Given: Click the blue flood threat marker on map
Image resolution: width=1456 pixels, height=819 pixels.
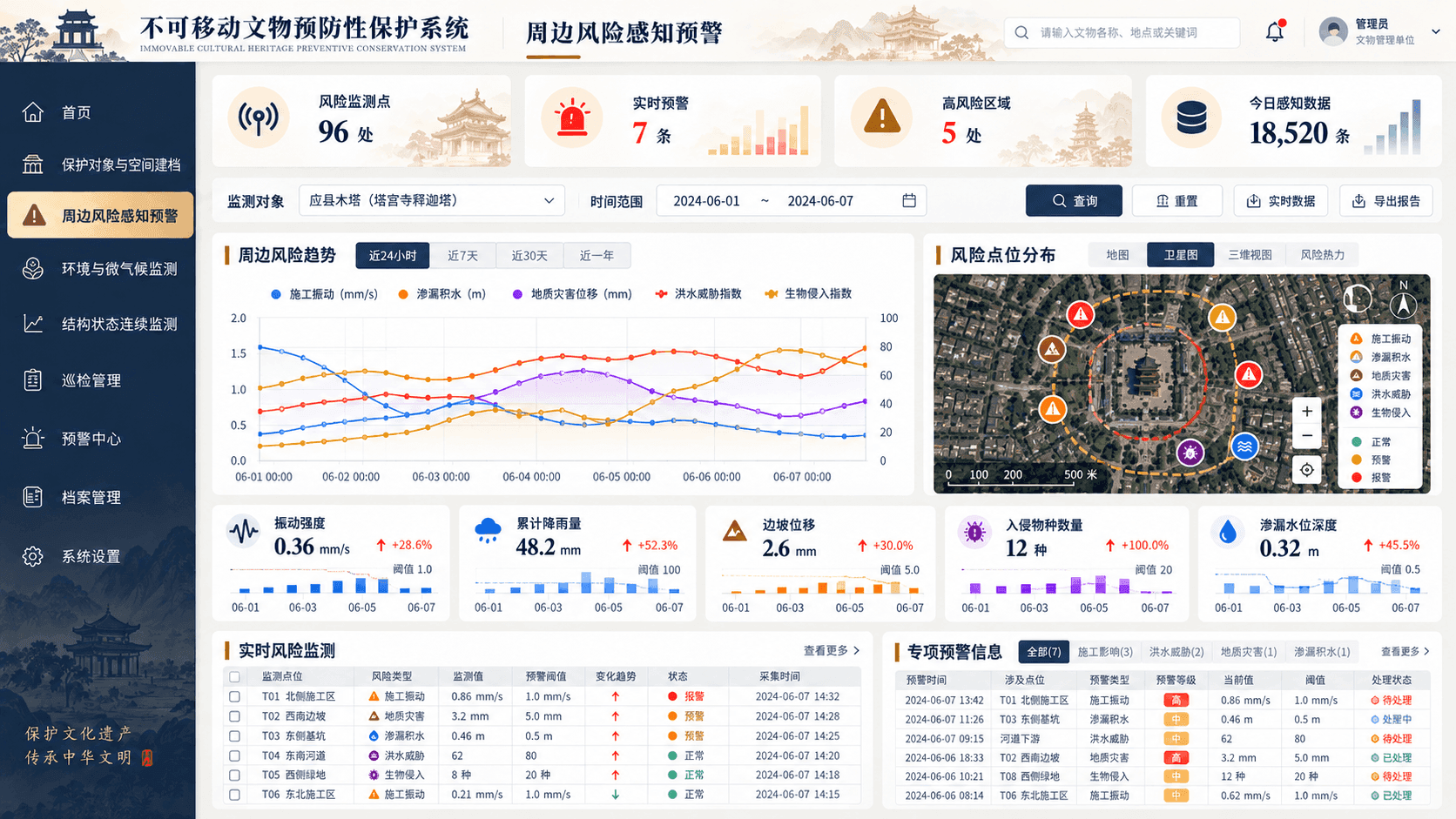Looking at the screenshot, I should click(1244, 447).
